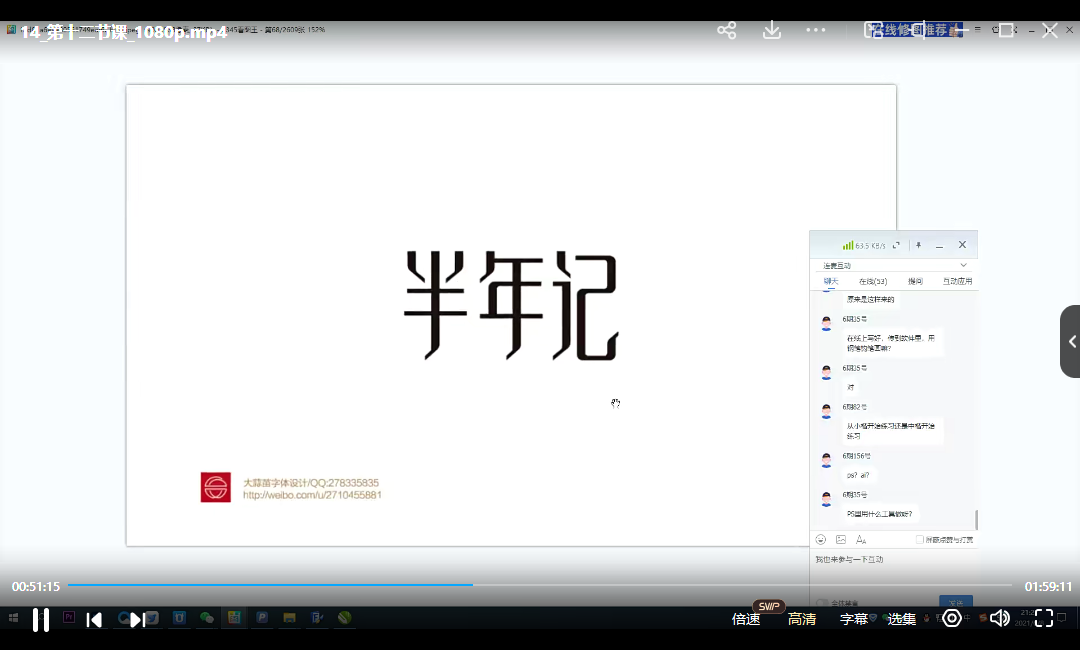Click the expand arrows icon in chat header

(x=896, y=245)
